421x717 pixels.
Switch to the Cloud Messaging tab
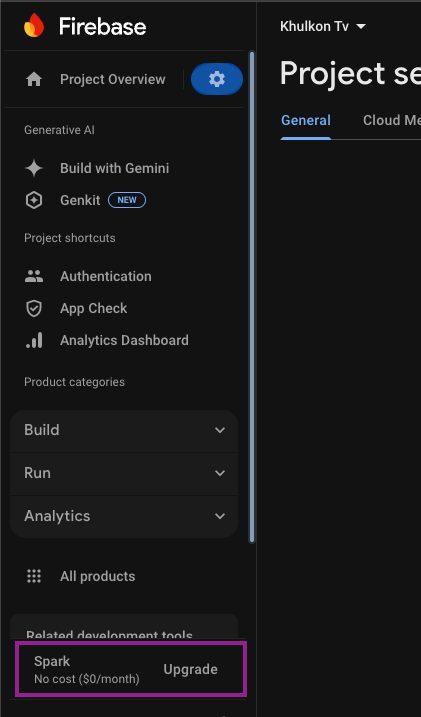coord(392,120)
